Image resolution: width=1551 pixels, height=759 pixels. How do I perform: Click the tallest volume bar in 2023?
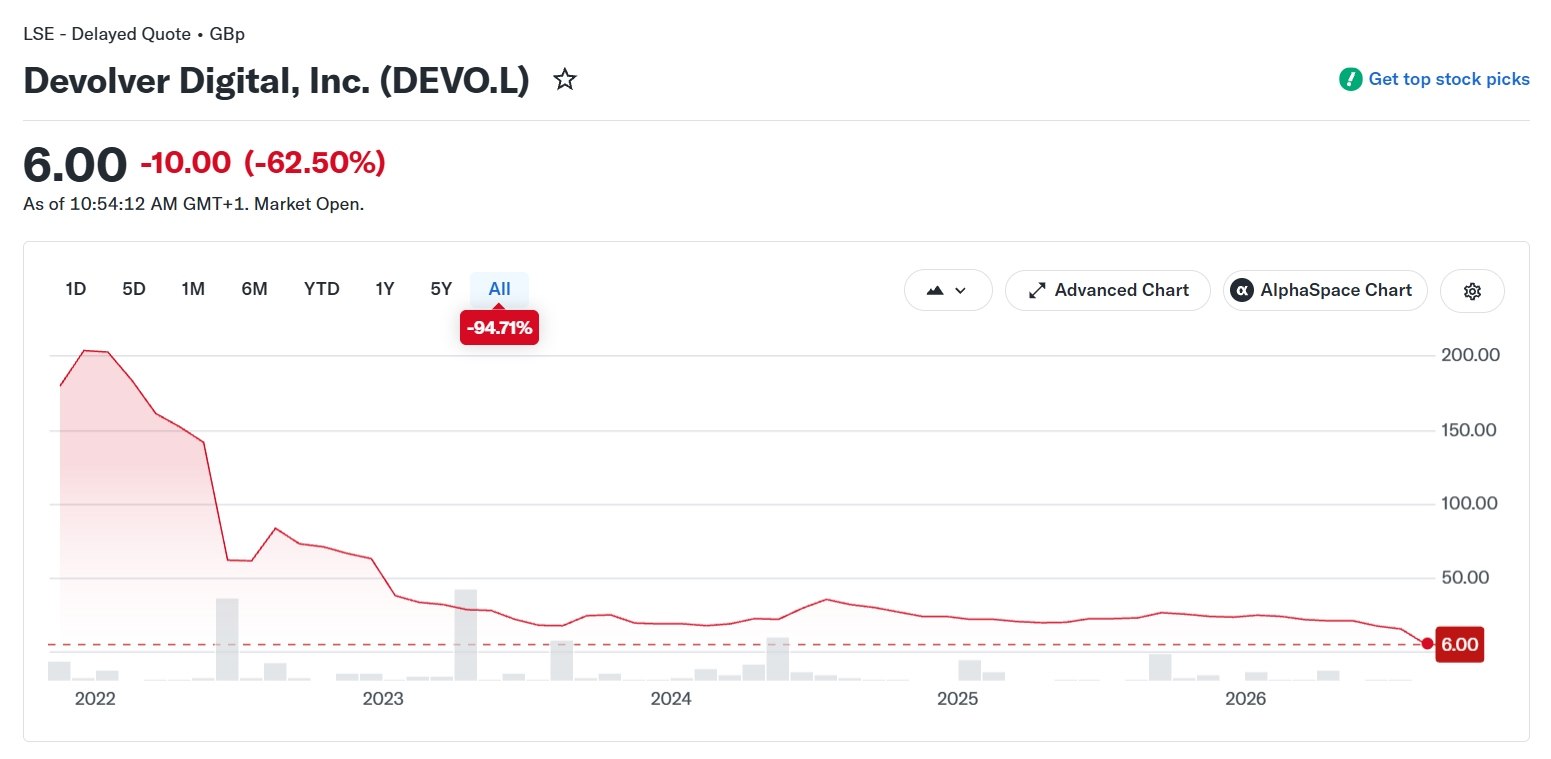click(466, 635)
